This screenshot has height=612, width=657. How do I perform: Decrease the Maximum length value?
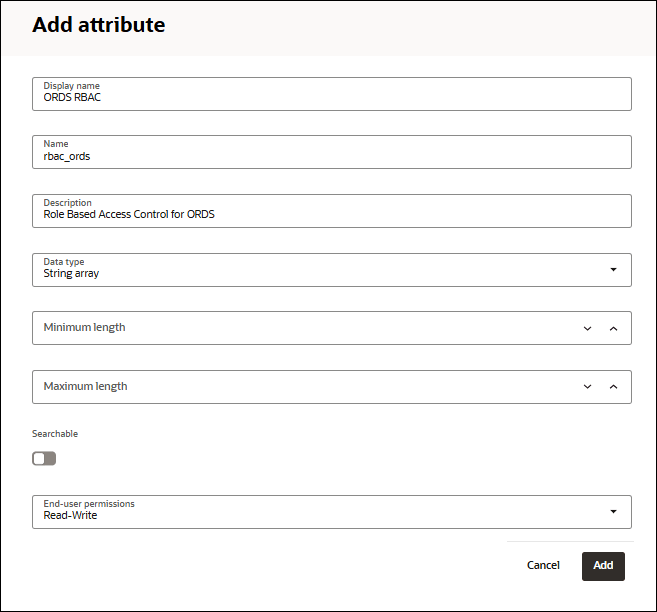pos(587,387)
